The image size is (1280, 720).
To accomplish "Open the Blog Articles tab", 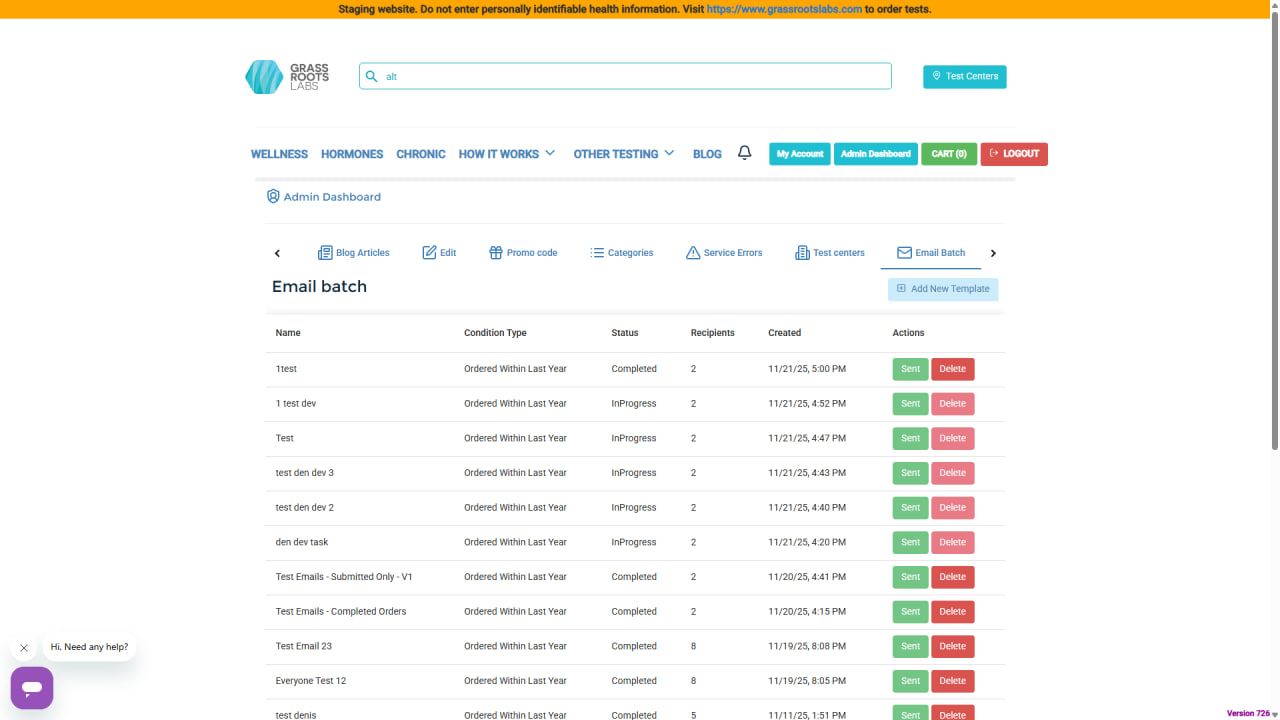I will (x=354, y=253).
